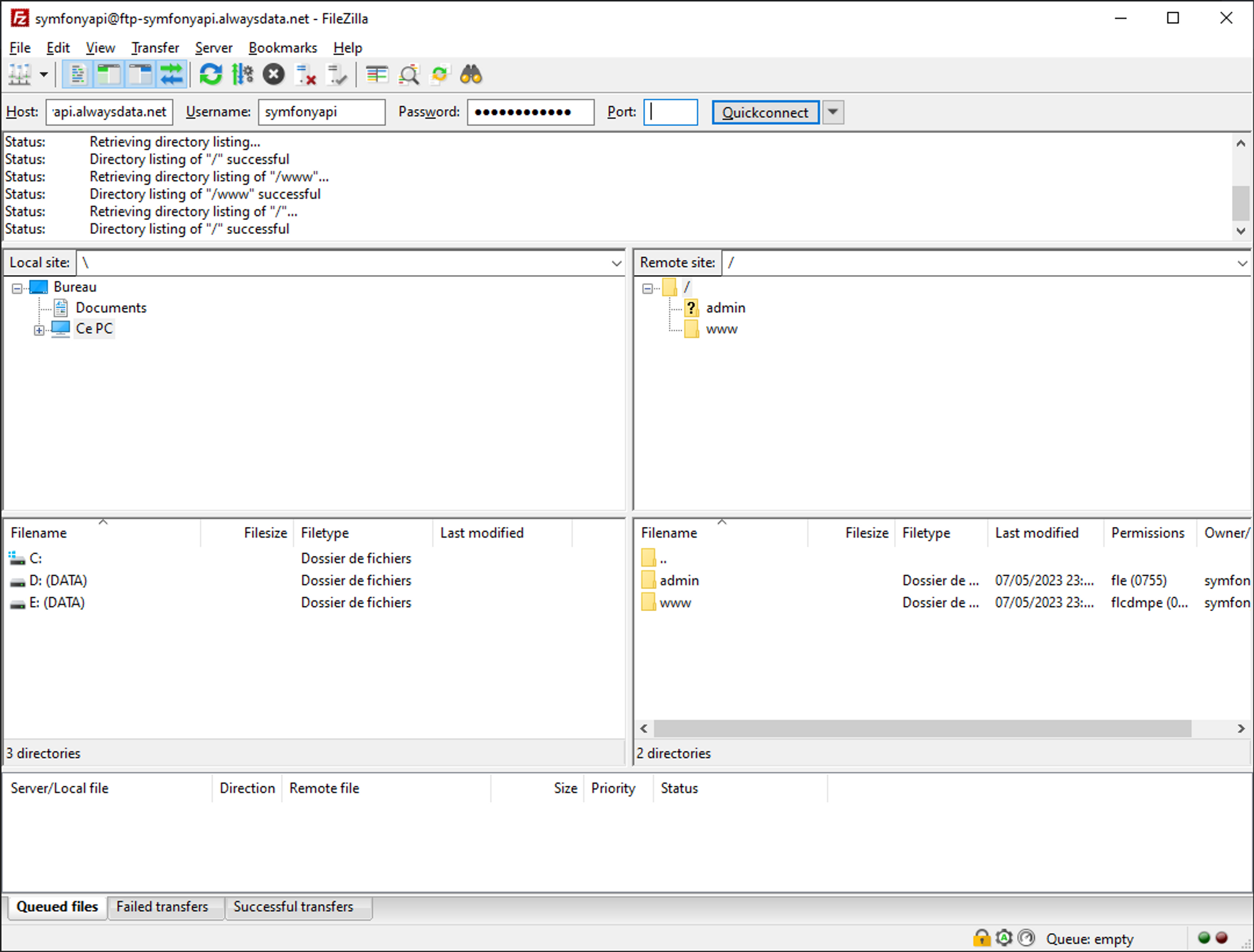The image size is (1254, 952).
Task: Collapse the remote root tree node
Action: 648,288
